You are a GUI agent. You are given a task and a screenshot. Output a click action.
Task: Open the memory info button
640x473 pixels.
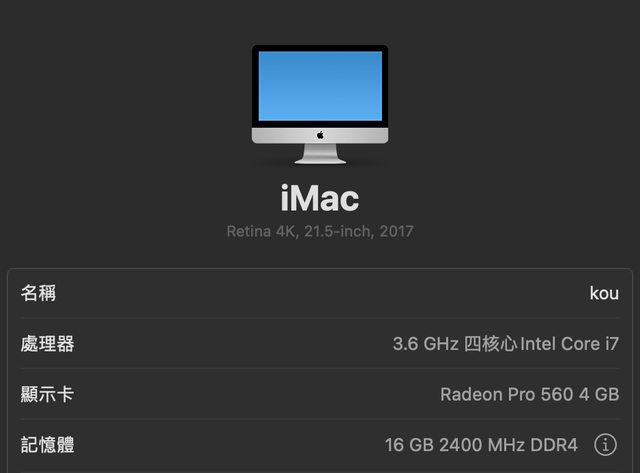605,445
